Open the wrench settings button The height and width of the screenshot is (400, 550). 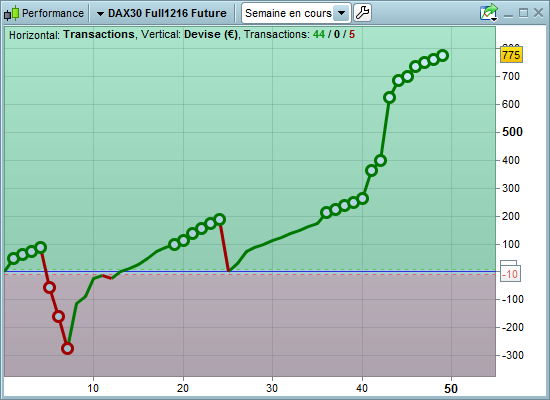[x=362, y=13]
